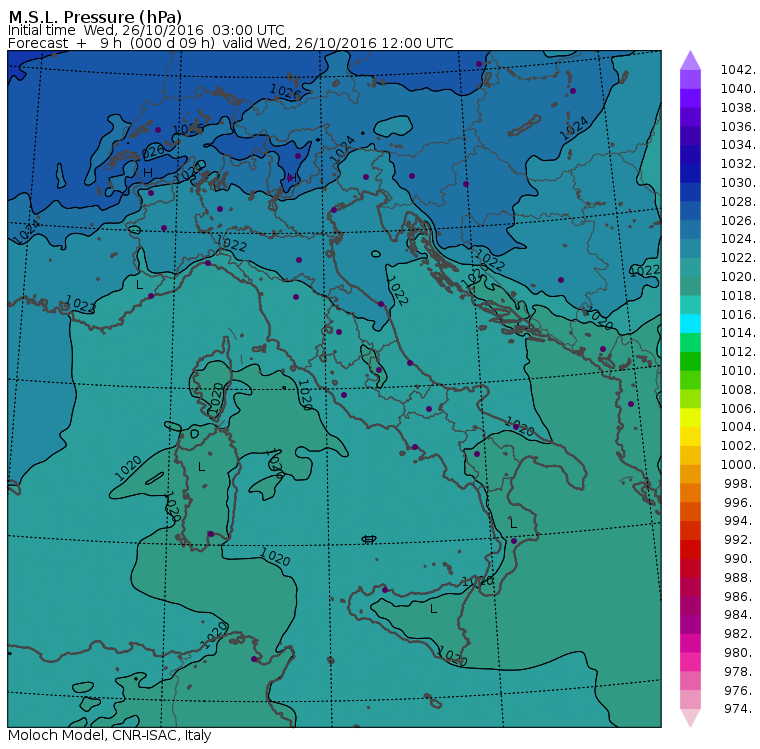Click the '1014.' legend label
This screenshot has height=749, width=760.
tap(738, 333)
